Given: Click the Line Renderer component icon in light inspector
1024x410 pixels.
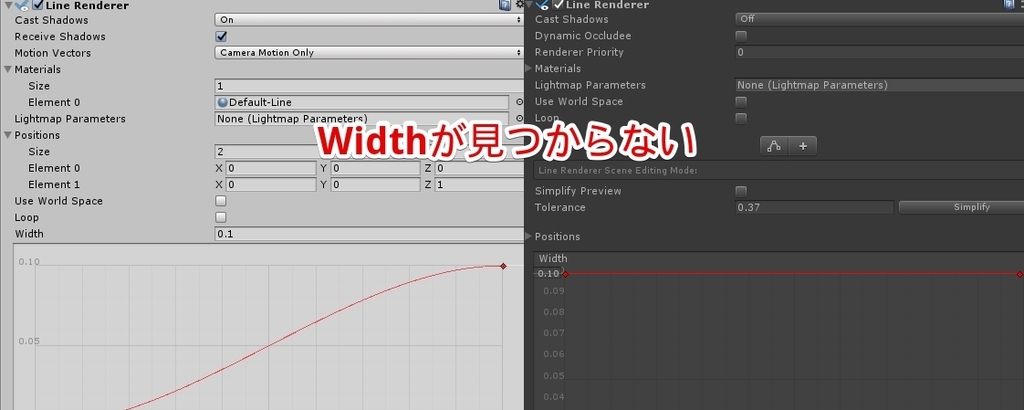Looking at the screenshot, I should [x=21, y=5].
